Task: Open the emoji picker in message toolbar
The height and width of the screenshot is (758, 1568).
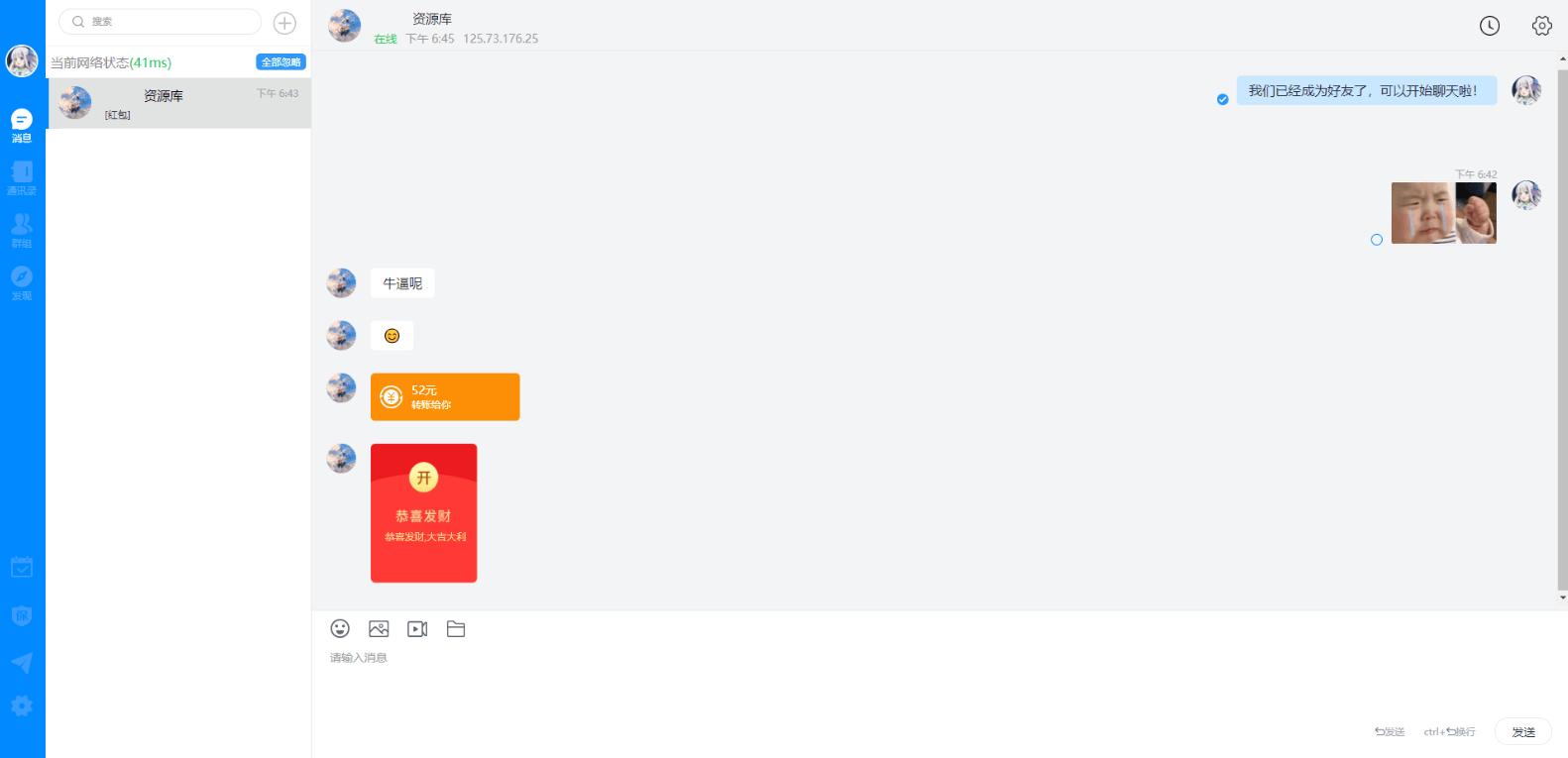Action: pyautogui.click(x=340, y=628)
